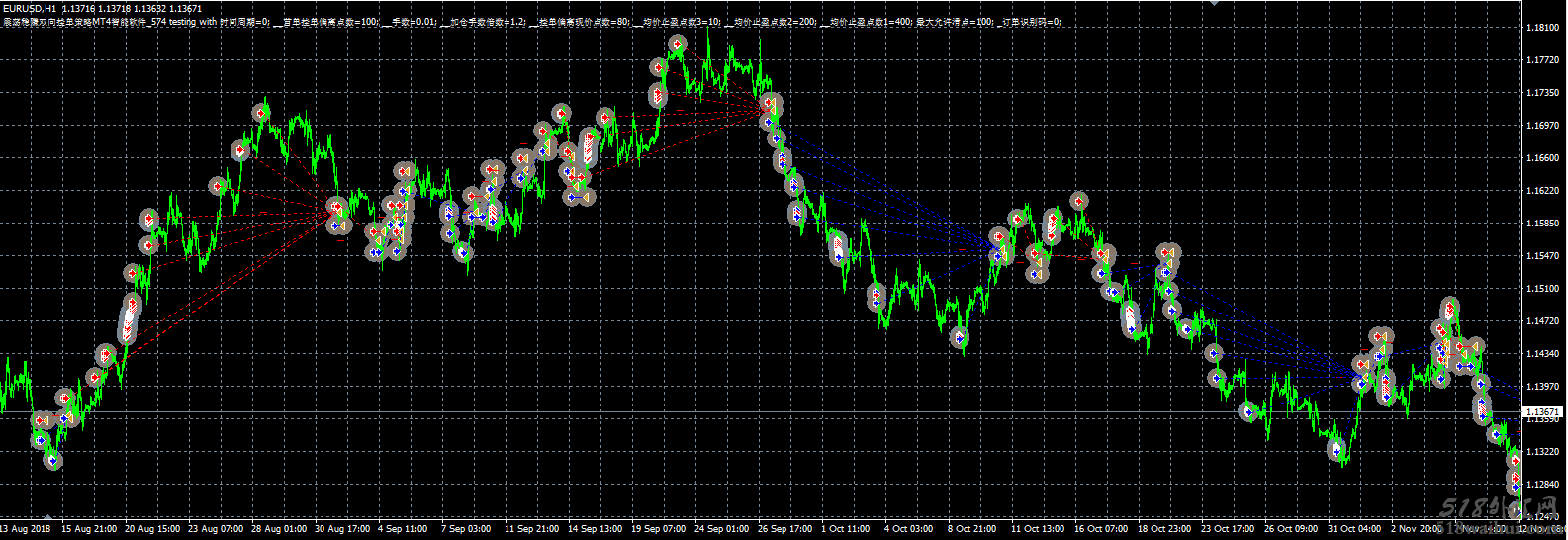The image size is (1568, 540).
Task: Select the red trade arrow above 28 Aug 01:00
Action: [261, 113]
